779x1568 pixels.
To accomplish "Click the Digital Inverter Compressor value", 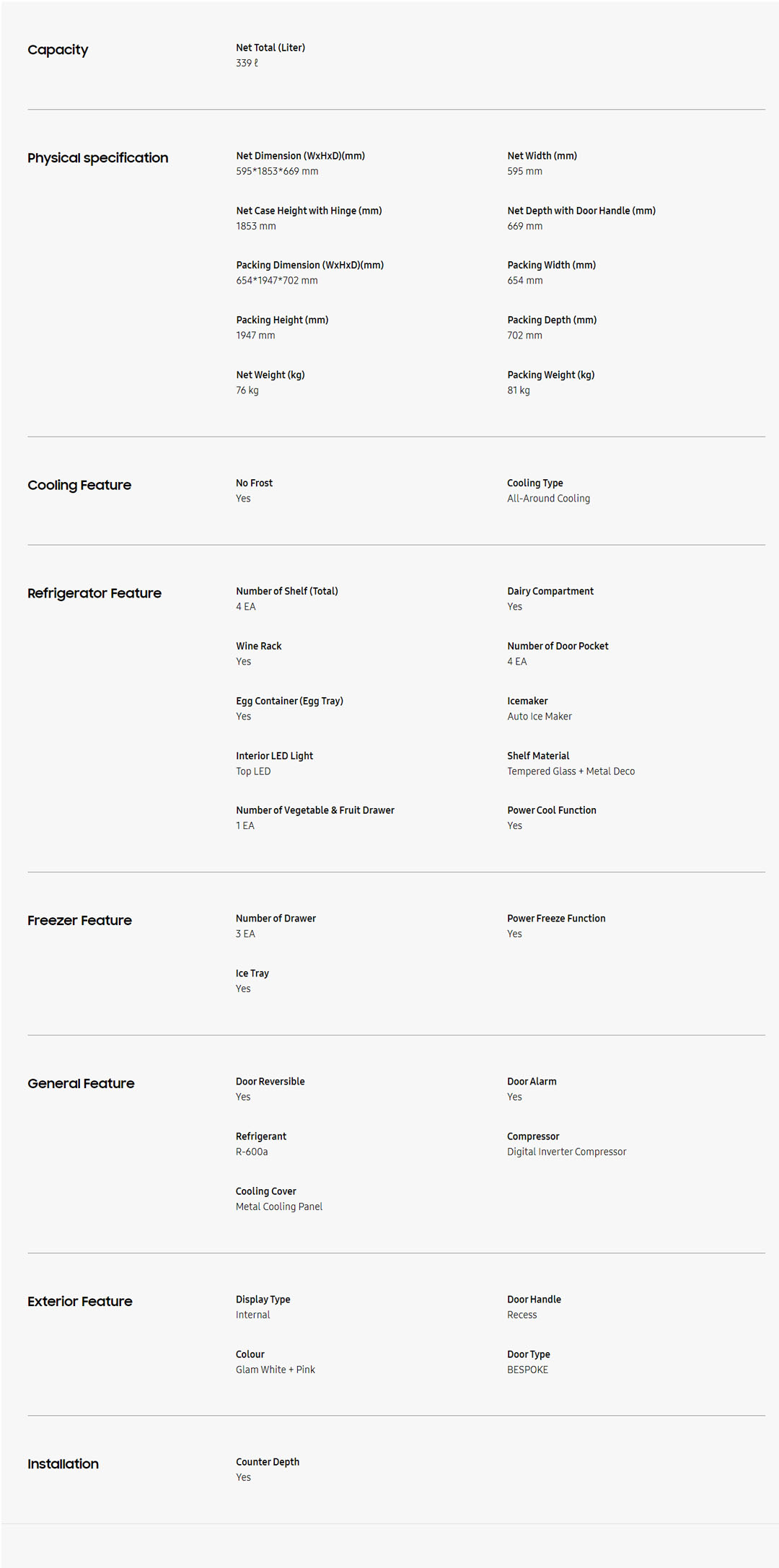I will pyautogui.click(x=566, y=1152).
